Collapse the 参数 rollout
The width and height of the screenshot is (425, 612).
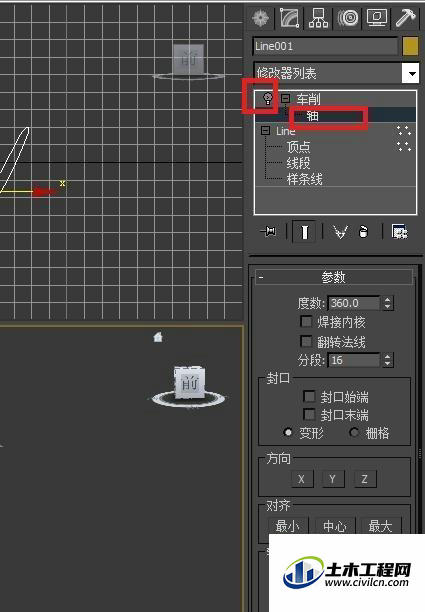point(334,278)
